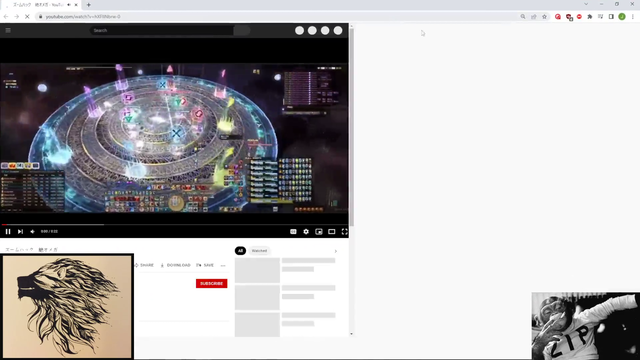Open the YouTube hamburger guide menu
640x360 pixels.
(8, 30)
